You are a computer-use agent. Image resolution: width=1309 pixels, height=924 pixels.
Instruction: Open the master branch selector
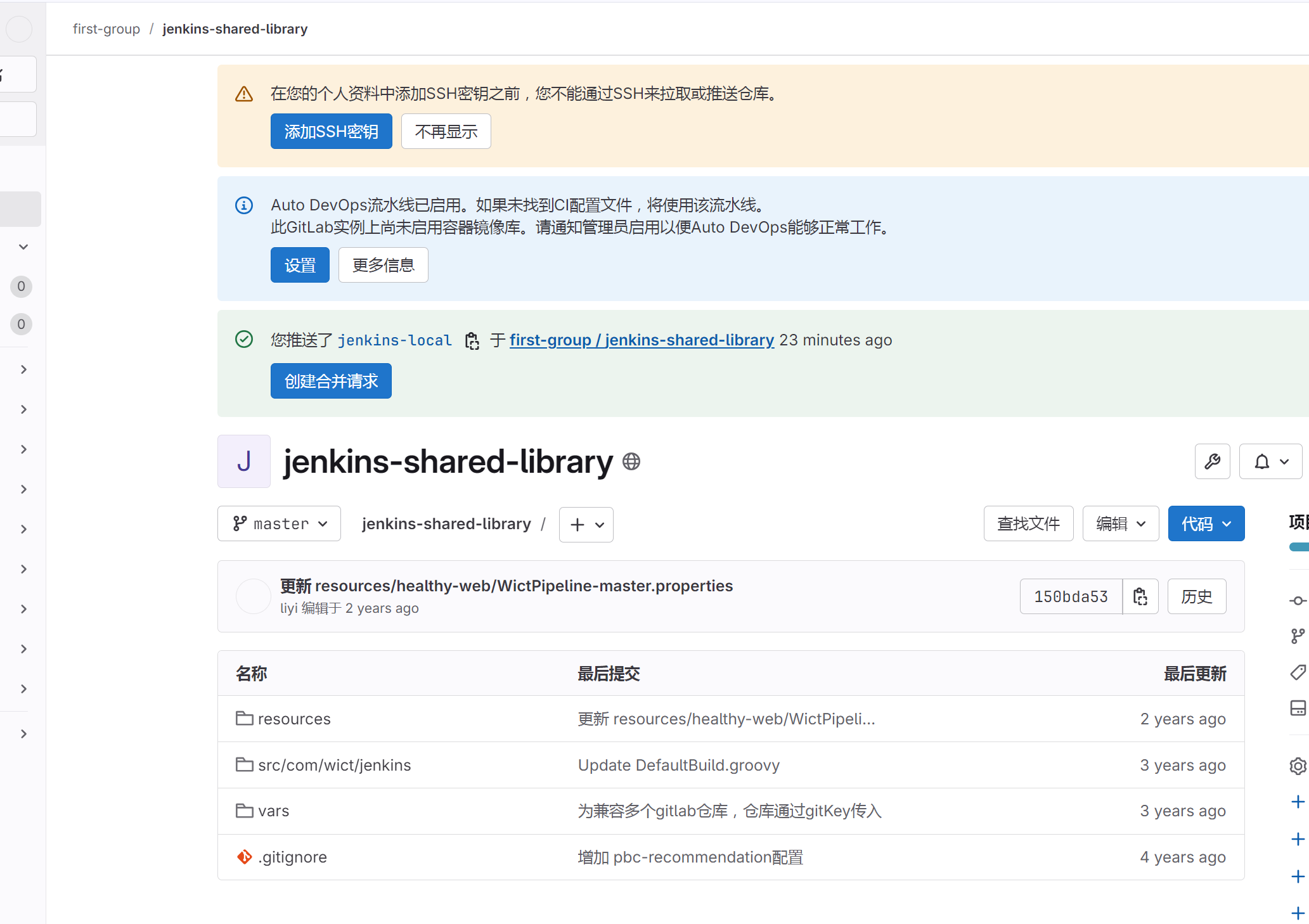point(279,523)
